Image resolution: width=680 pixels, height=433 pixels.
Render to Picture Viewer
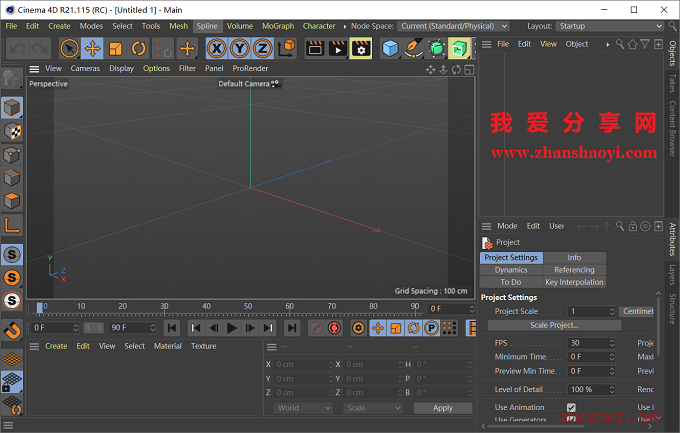click(x=338, y=48)
